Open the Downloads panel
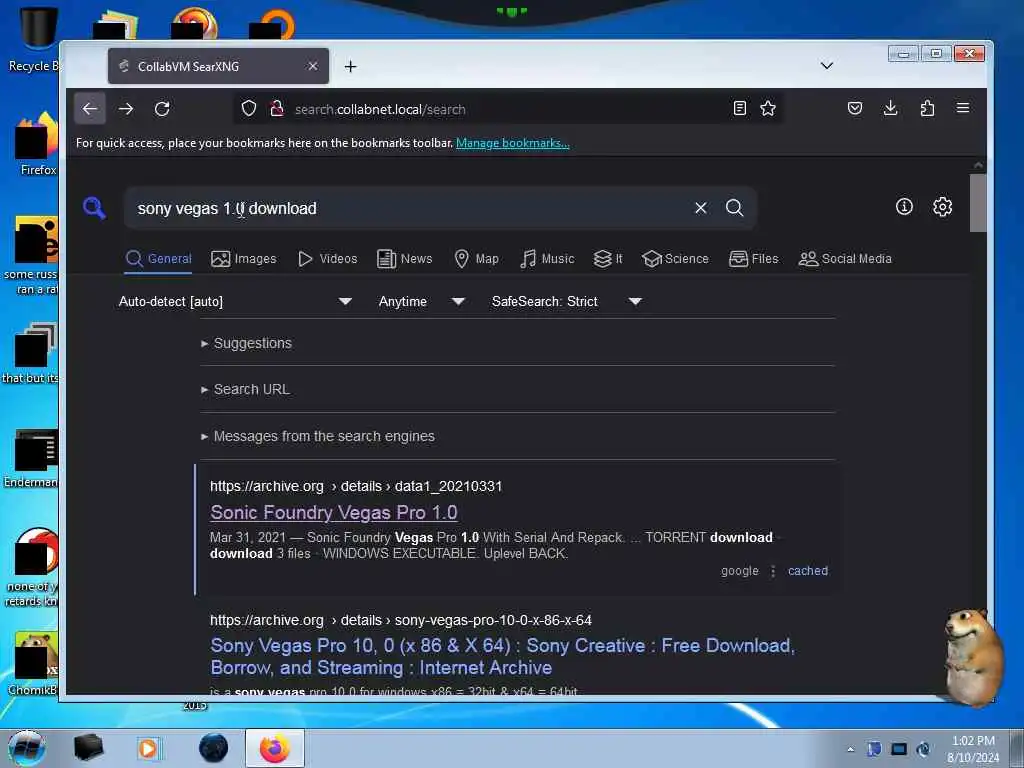The height and width of the screenshot is (768, 1024). coord(891,108)
